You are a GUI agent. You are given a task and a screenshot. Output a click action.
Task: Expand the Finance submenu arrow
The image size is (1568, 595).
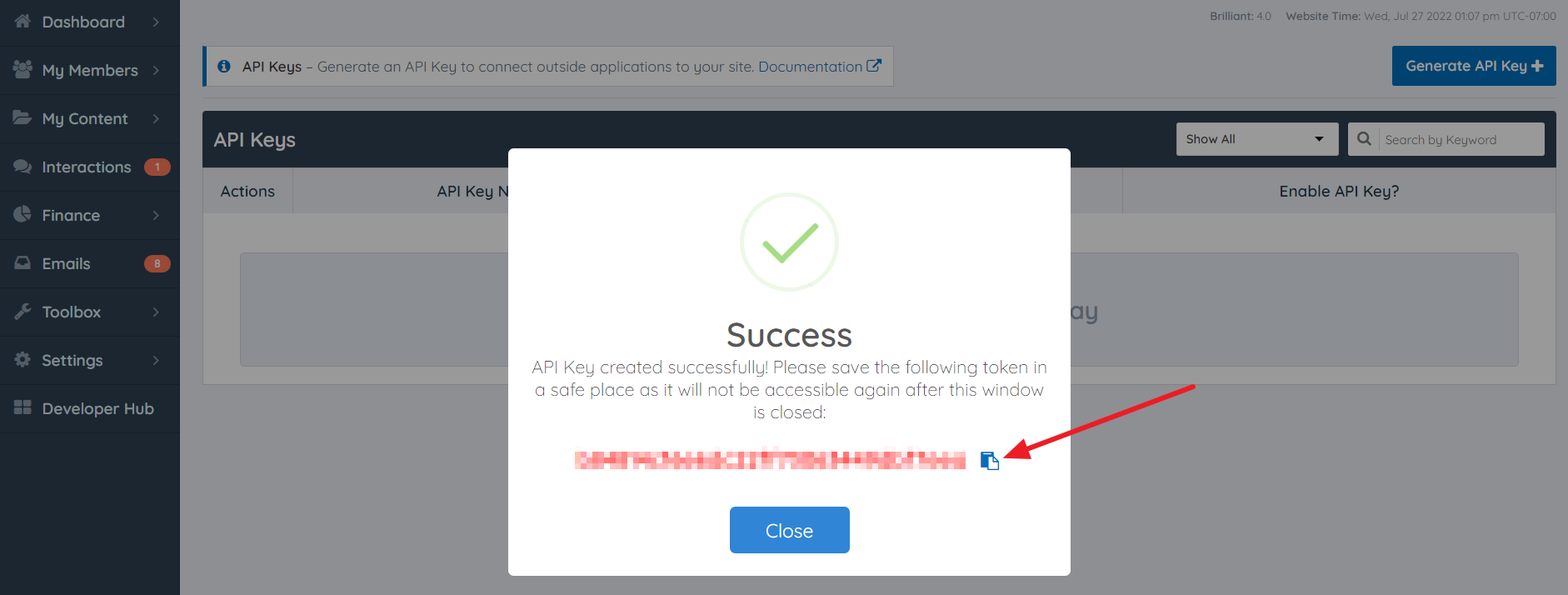[x=156, y=215]
